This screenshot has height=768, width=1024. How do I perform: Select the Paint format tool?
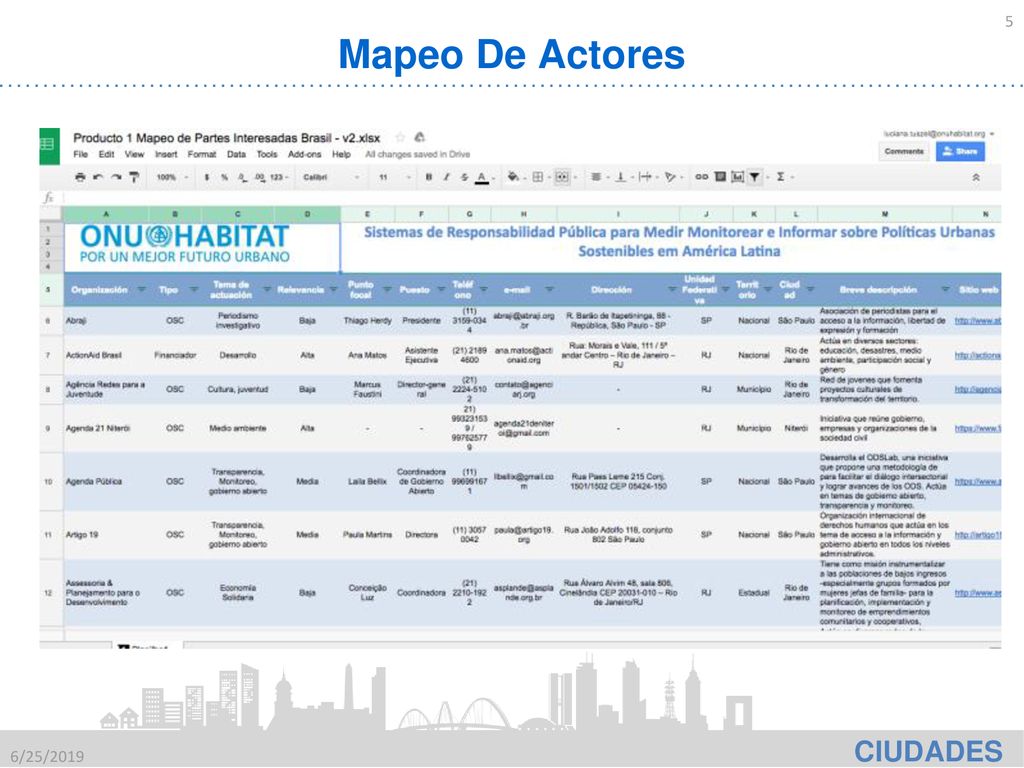(134, 177)
